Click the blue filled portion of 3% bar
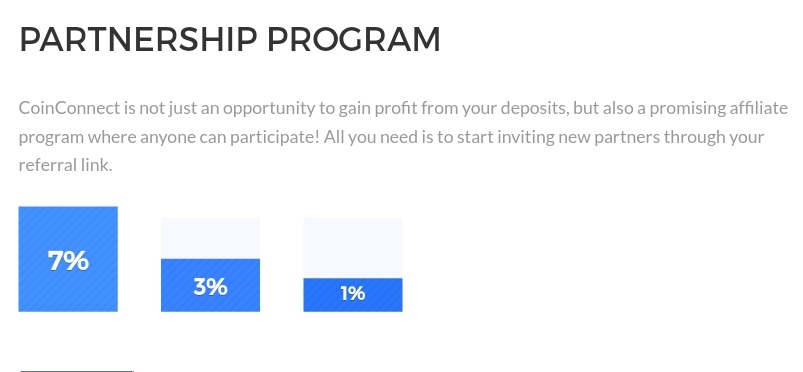The height and width of the screenshot is (372, 803). (210, 285)
